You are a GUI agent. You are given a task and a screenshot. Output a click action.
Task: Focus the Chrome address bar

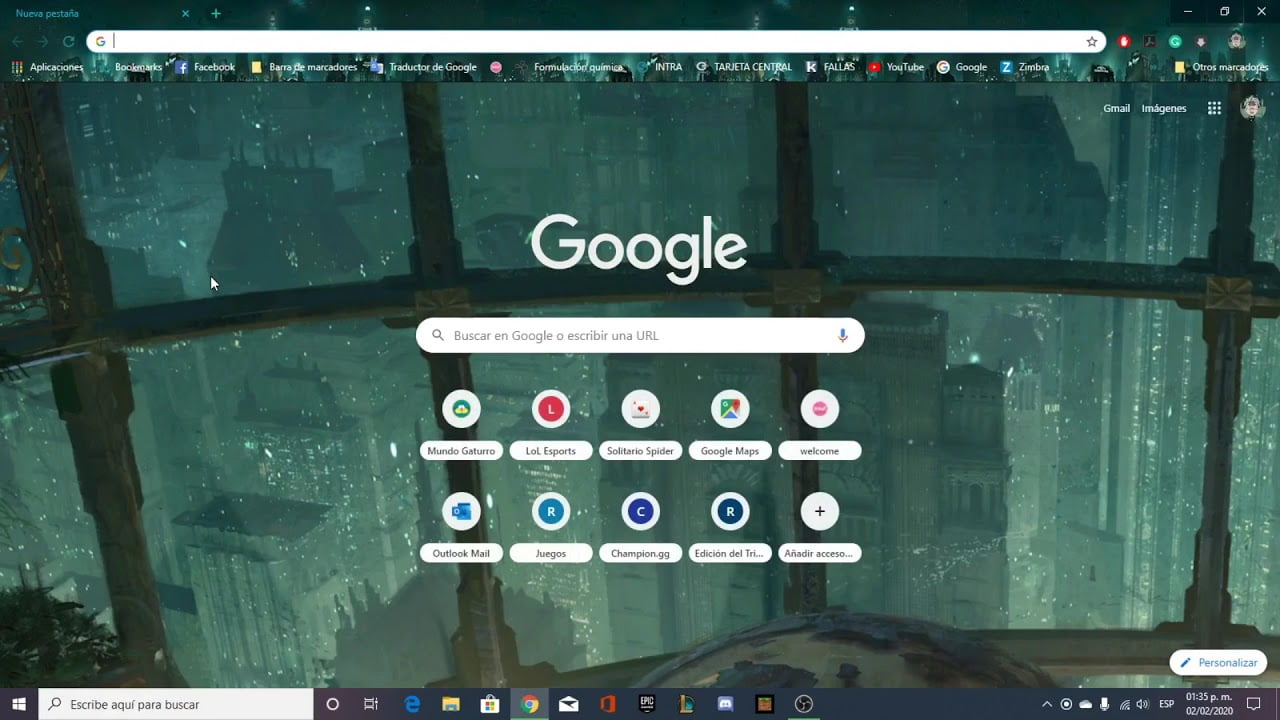point(595,41)
